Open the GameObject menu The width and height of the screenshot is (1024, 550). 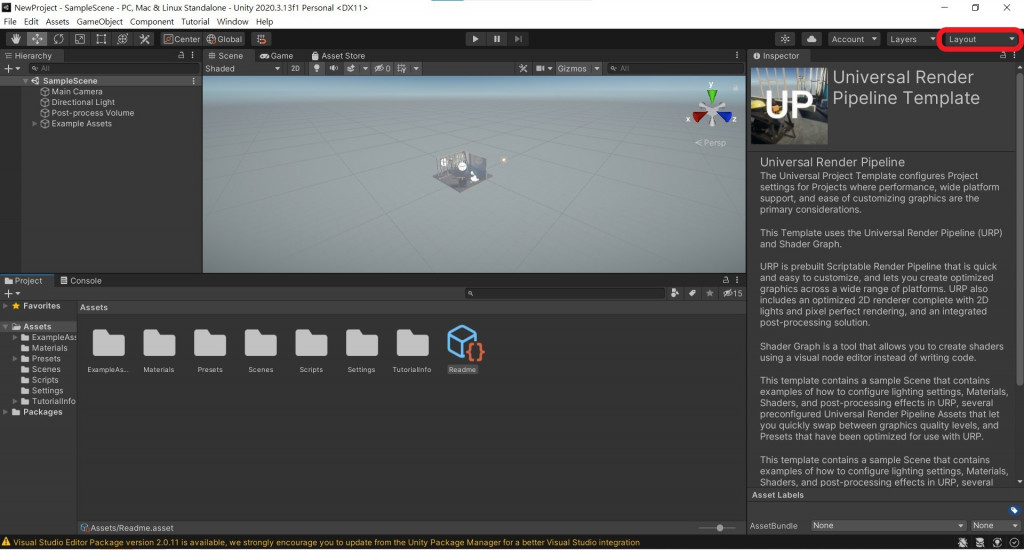(99, 22)
